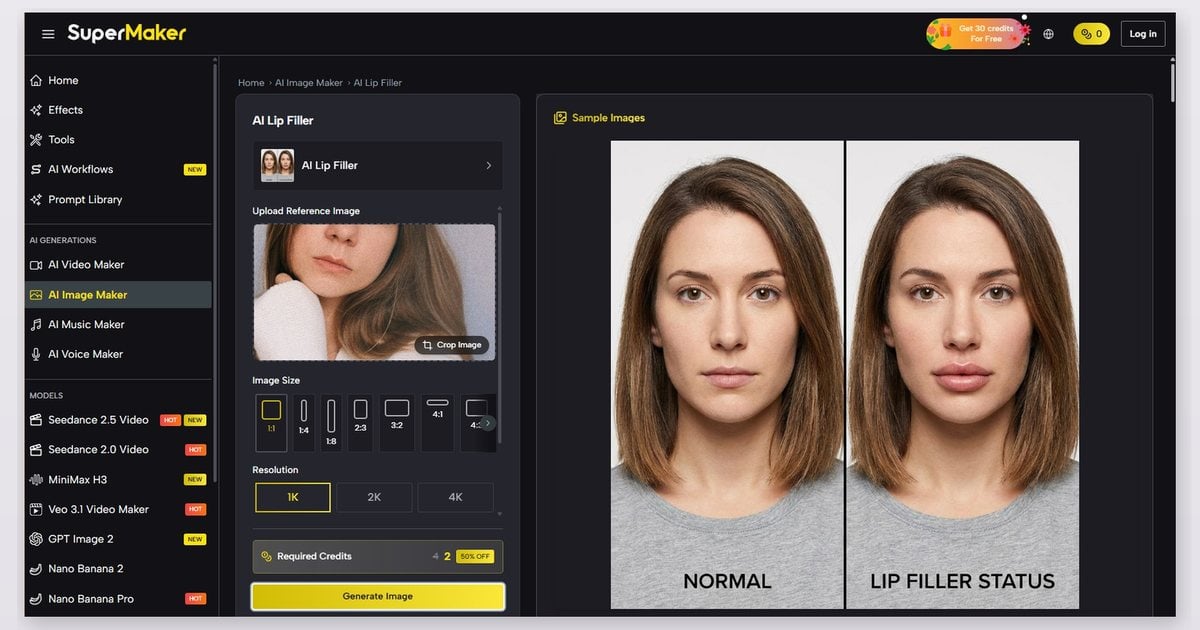This screenshot has width=1200, height=630.
Task: Open Prompt Library in the sidebar
Action: pyautogui.click(x=118, y=200)
